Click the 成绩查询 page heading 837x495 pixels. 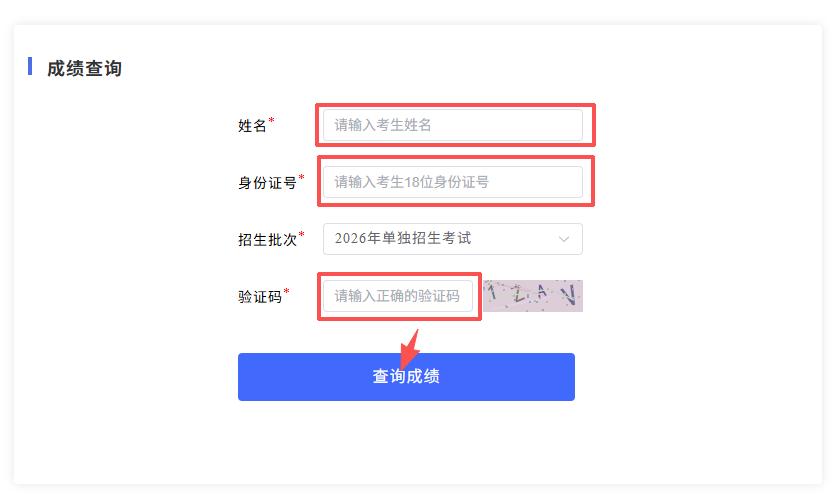click(84, 69)
